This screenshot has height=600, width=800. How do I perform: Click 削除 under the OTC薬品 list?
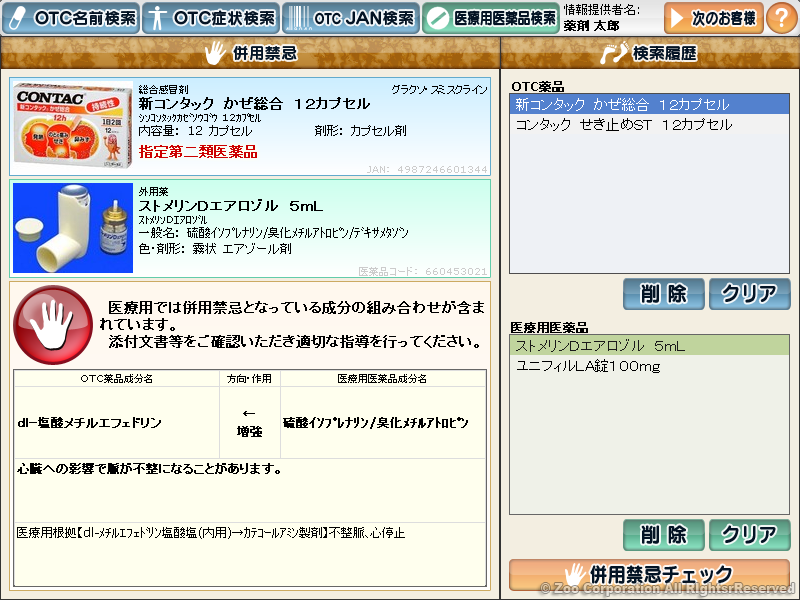pyautogui.click(x=663, y=293)
